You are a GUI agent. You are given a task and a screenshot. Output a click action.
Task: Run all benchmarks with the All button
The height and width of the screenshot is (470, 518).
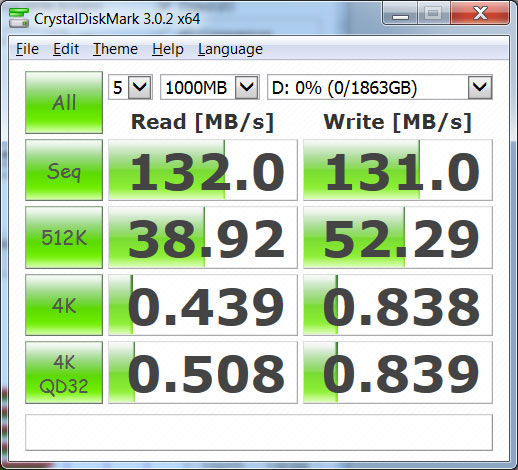64,102
